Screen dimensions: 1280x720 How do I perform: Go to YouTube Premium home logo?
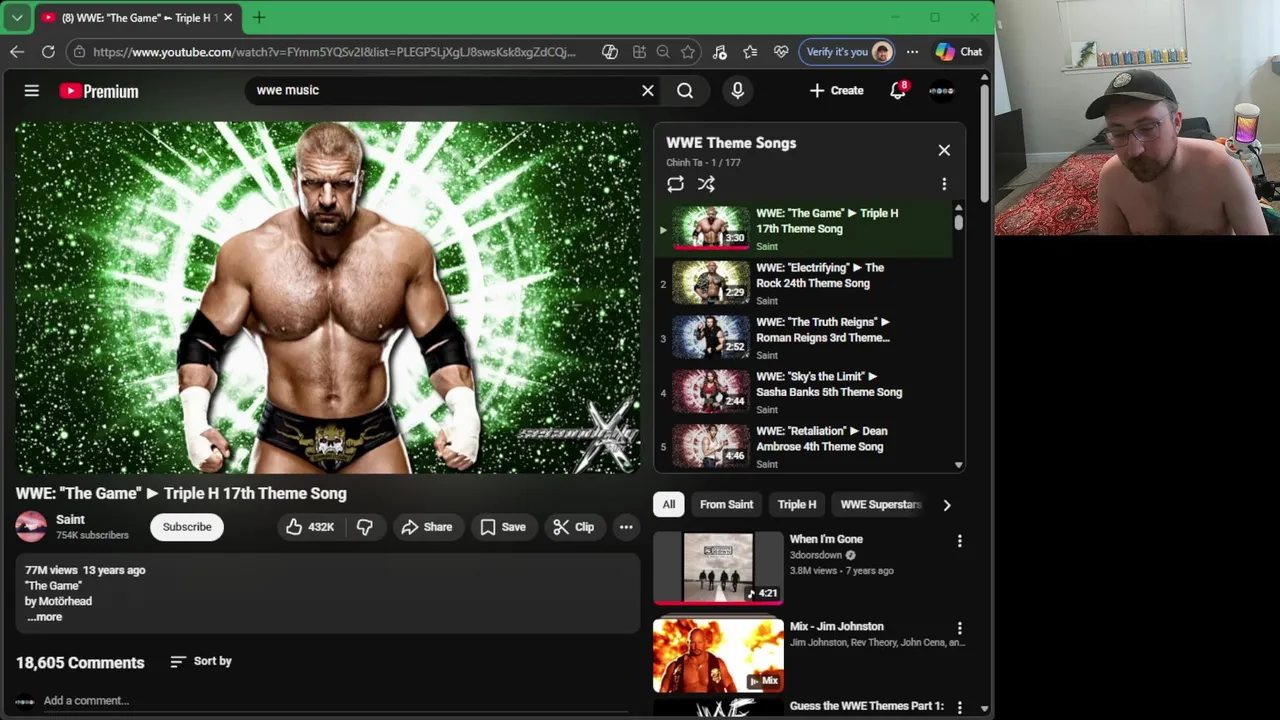(98, 91)
